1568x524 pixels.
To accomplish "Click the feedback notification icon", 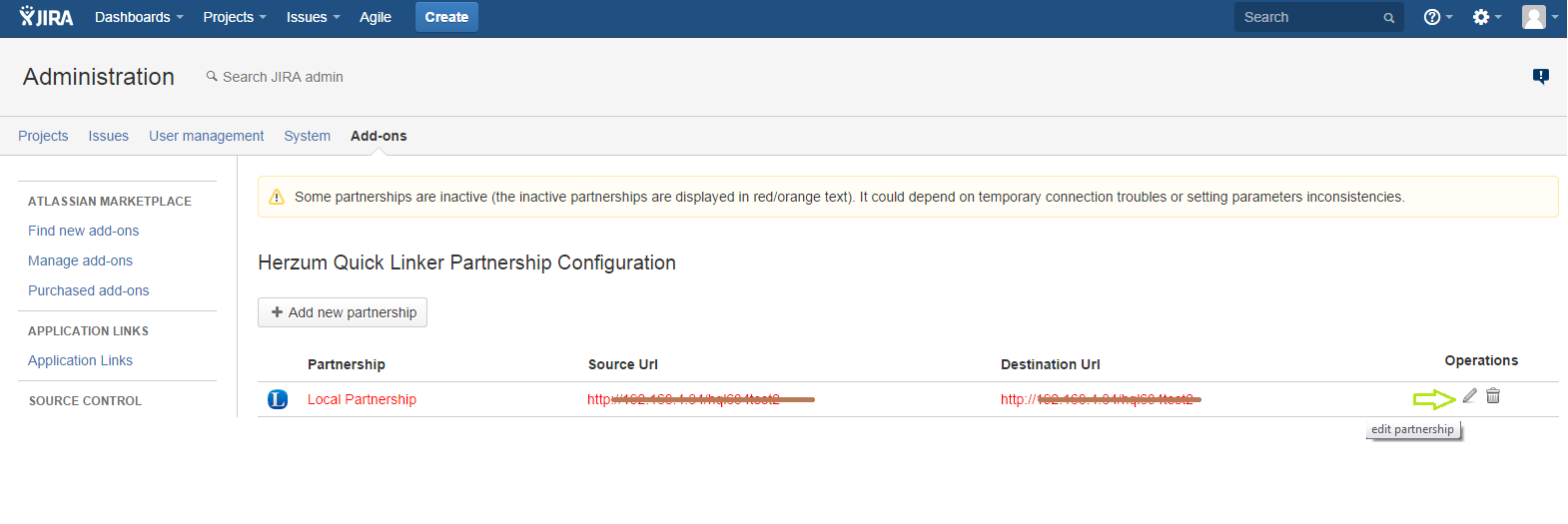I will click(1541, 76).
